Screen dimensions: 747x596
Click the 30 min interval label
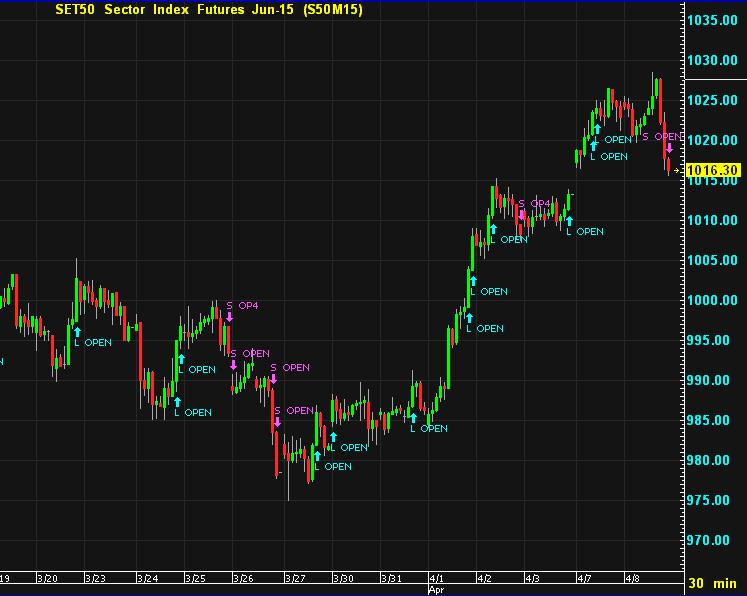coord(714,583)
